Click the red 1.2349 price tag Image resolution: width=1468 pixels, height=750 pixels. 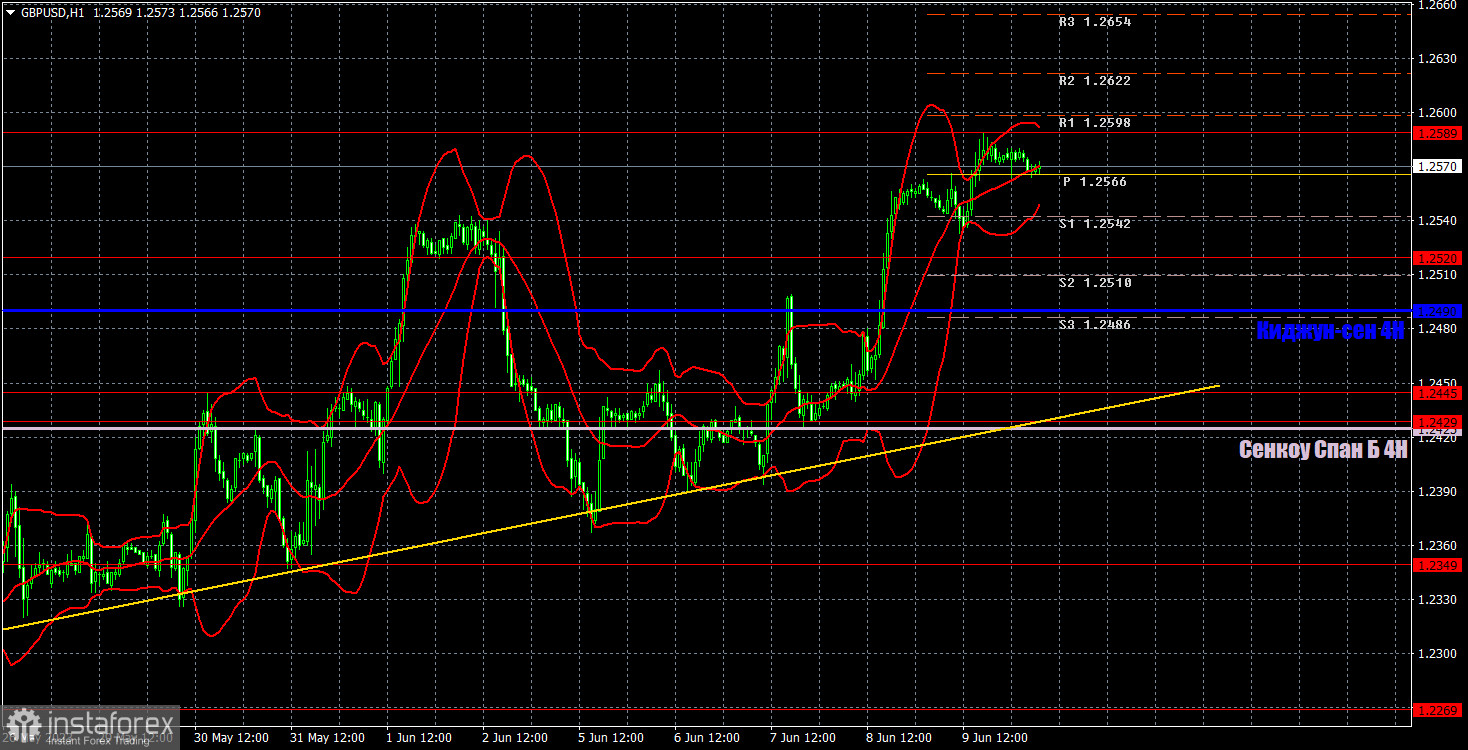[x=1438, y=565]
